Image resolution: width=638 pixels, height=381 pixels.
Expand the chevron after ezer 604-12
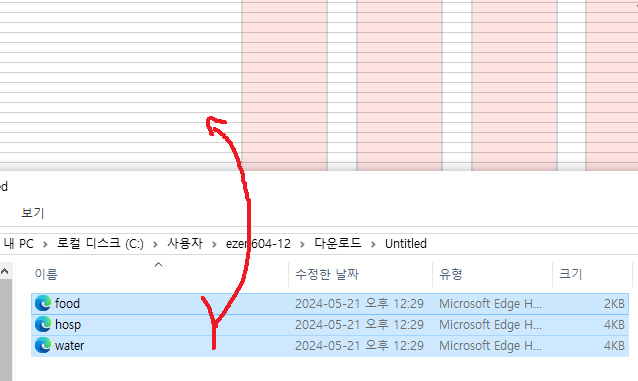(302, 244)
